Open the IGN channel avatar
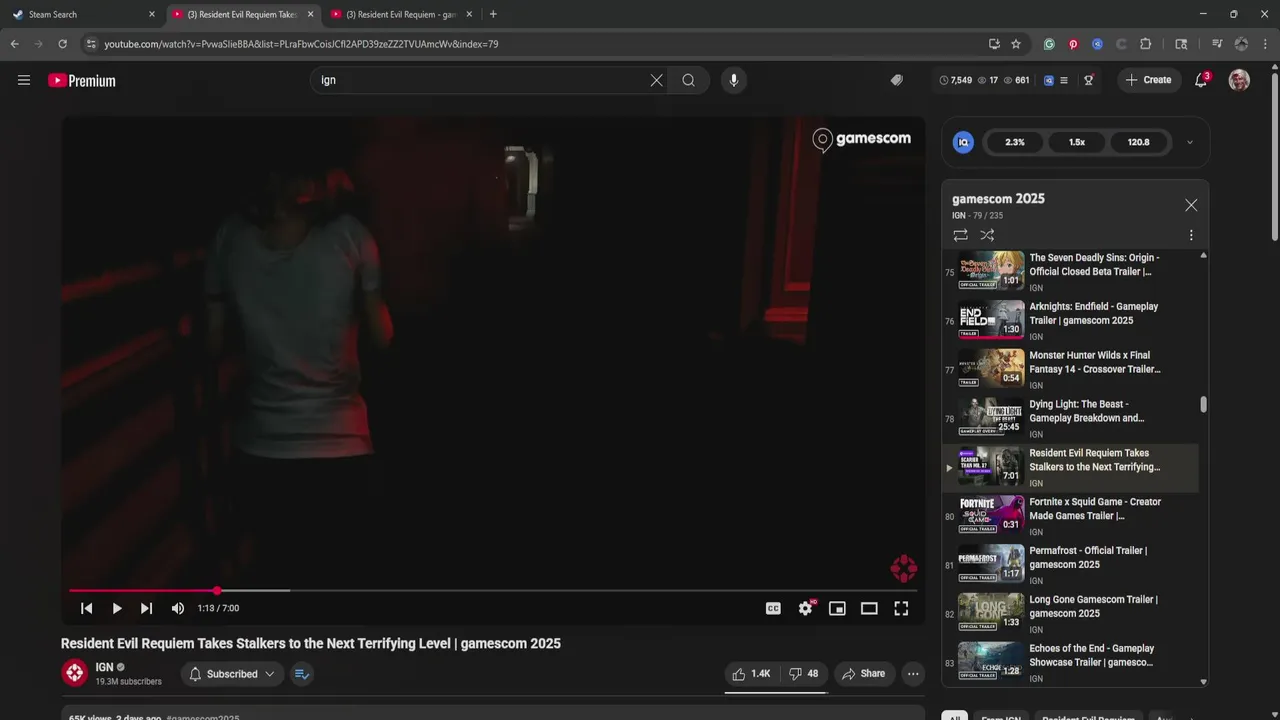The image size is (1280, 720). pos(75,674)
